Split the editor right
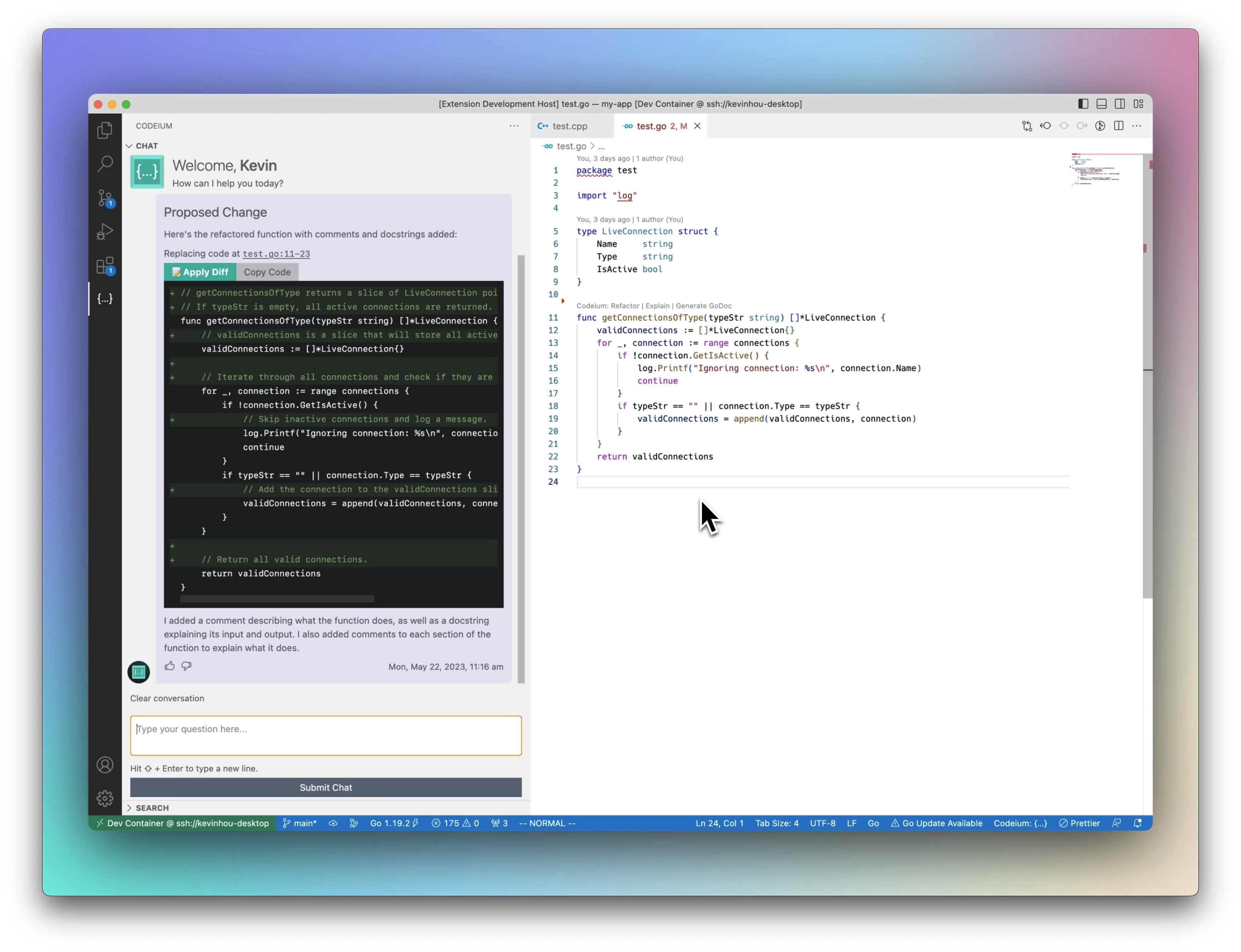The image size is (1241, 952). pos(1119,126)
